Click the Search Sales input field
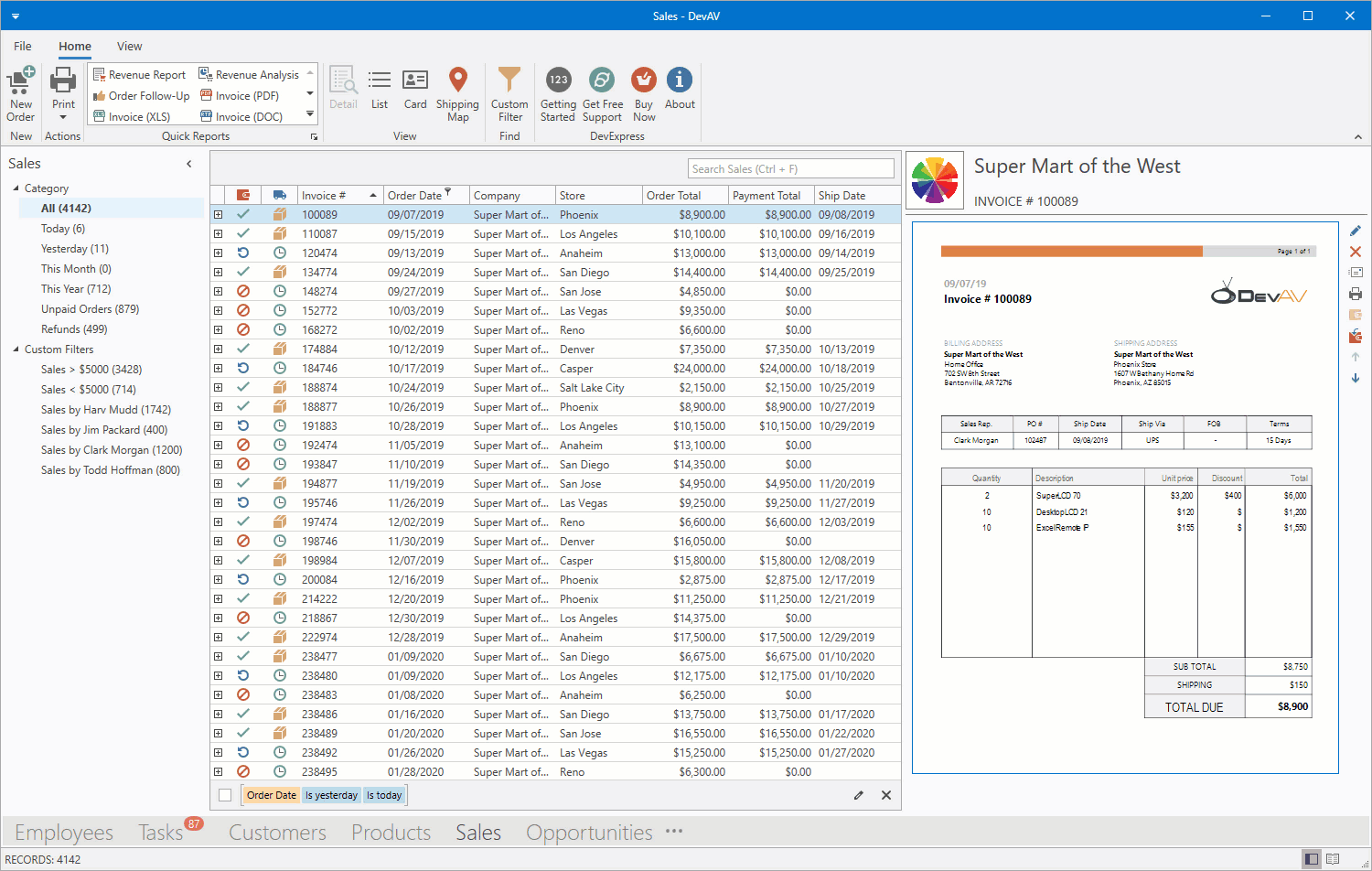This screenshot has width=1372, height=871. point(790,169)
